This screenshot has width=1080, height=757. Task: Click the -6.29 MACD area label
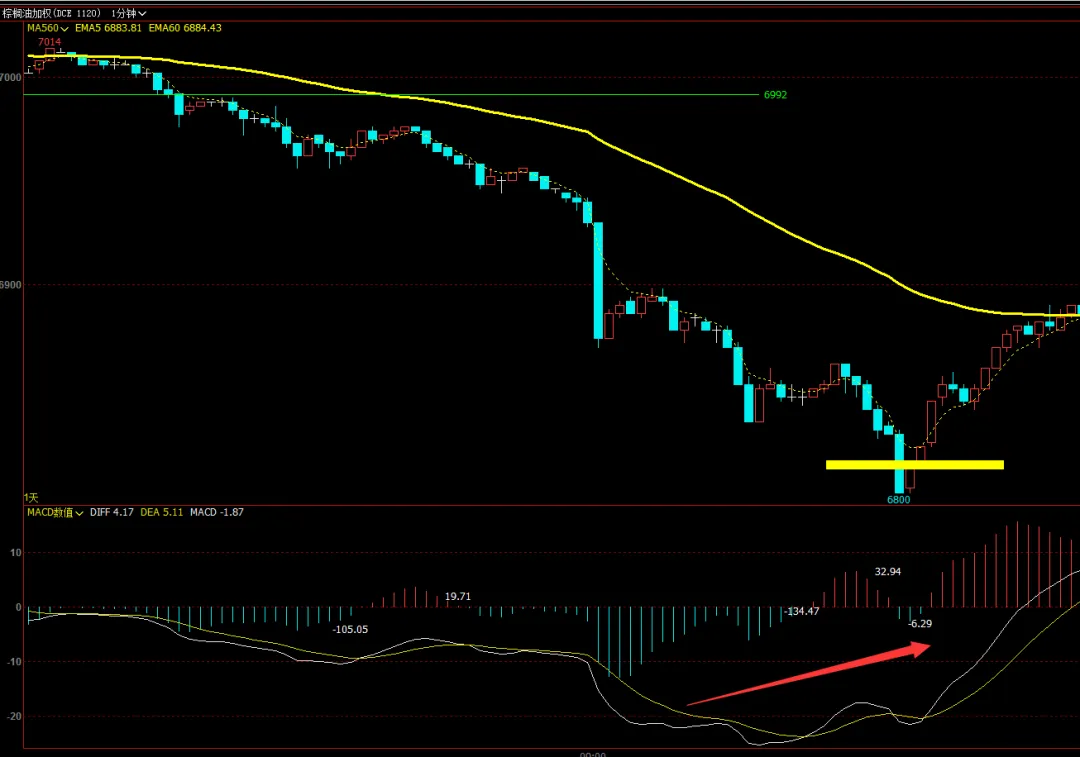click(920, 624)
